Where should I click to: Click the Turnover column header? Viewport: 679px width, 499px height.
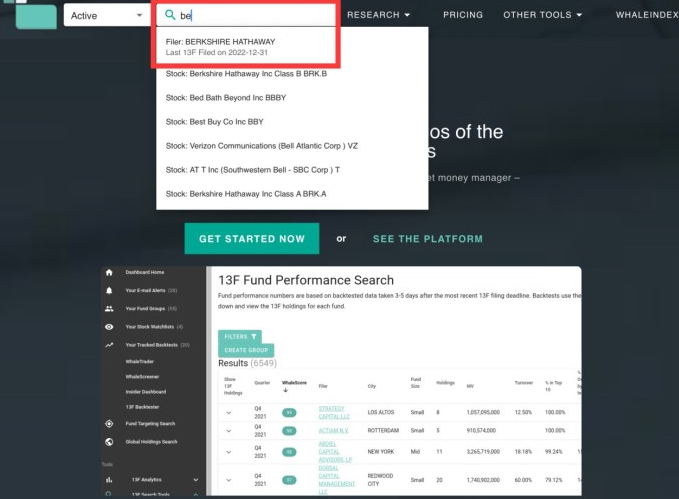[x=524, y=383]
